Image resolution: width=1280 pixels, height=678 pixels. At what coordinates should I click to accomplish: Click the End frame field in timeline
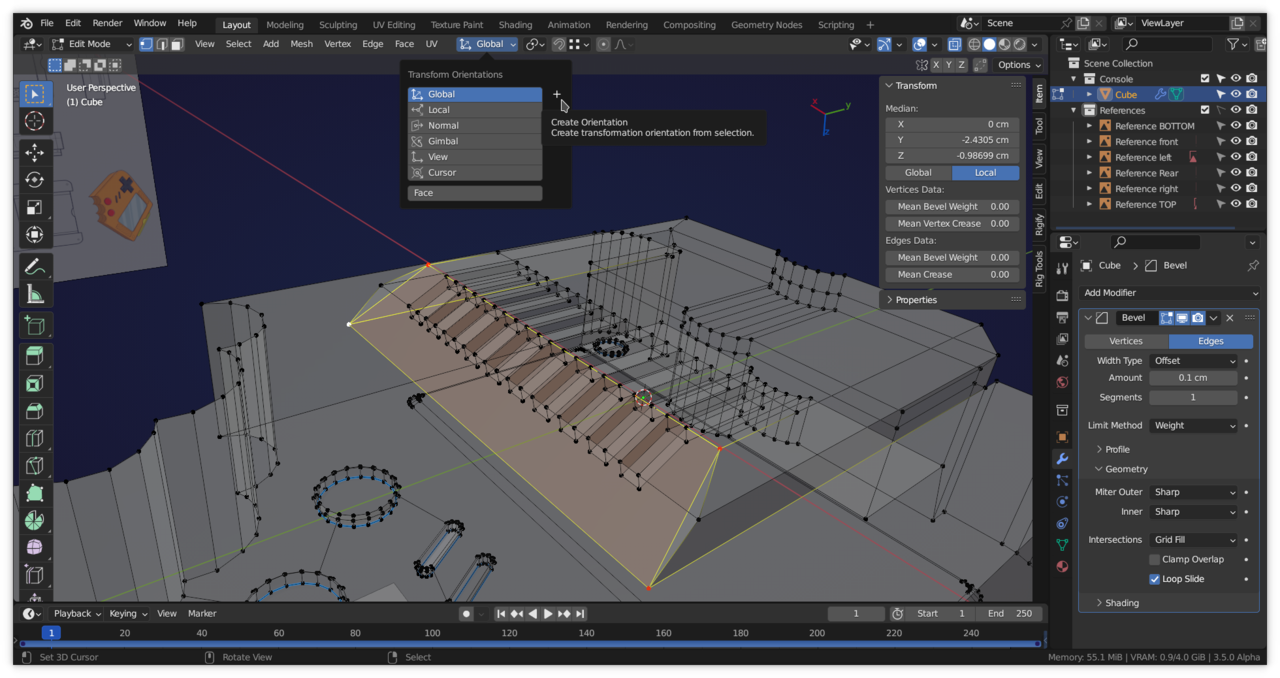point(1010,614)
